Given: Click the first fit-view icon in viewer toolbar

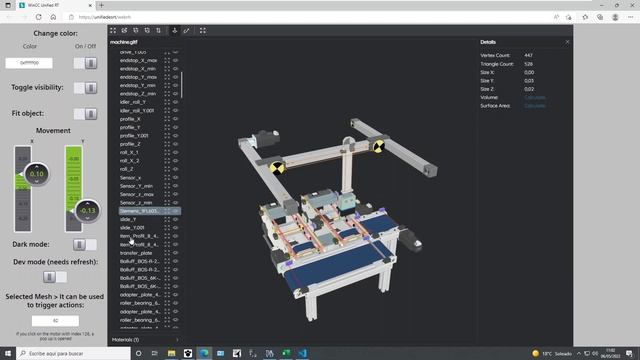Looking at the screenshot, I should [113, 31].
